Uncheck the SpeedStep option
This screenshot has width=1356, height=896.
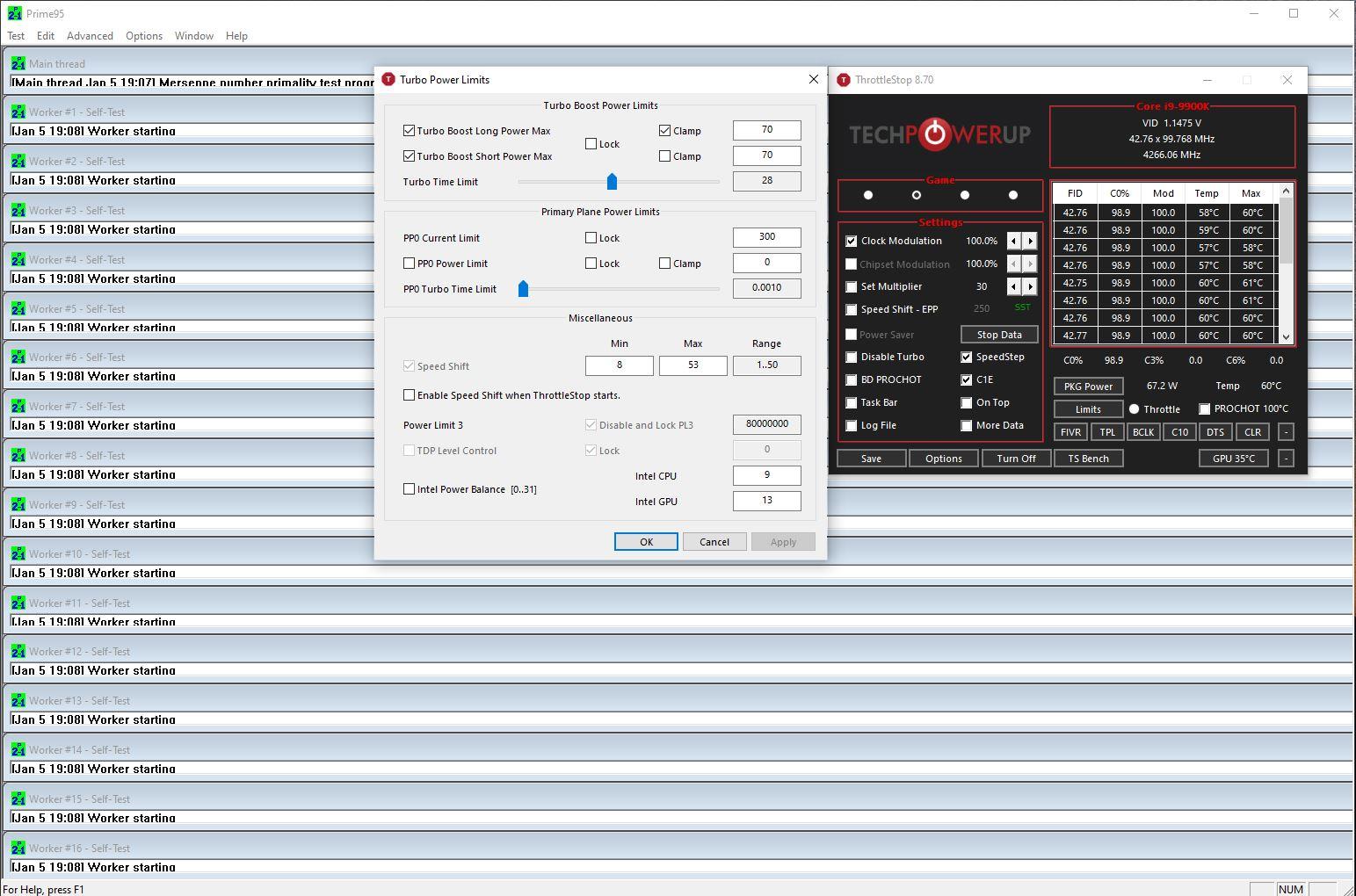pos(967,358)
